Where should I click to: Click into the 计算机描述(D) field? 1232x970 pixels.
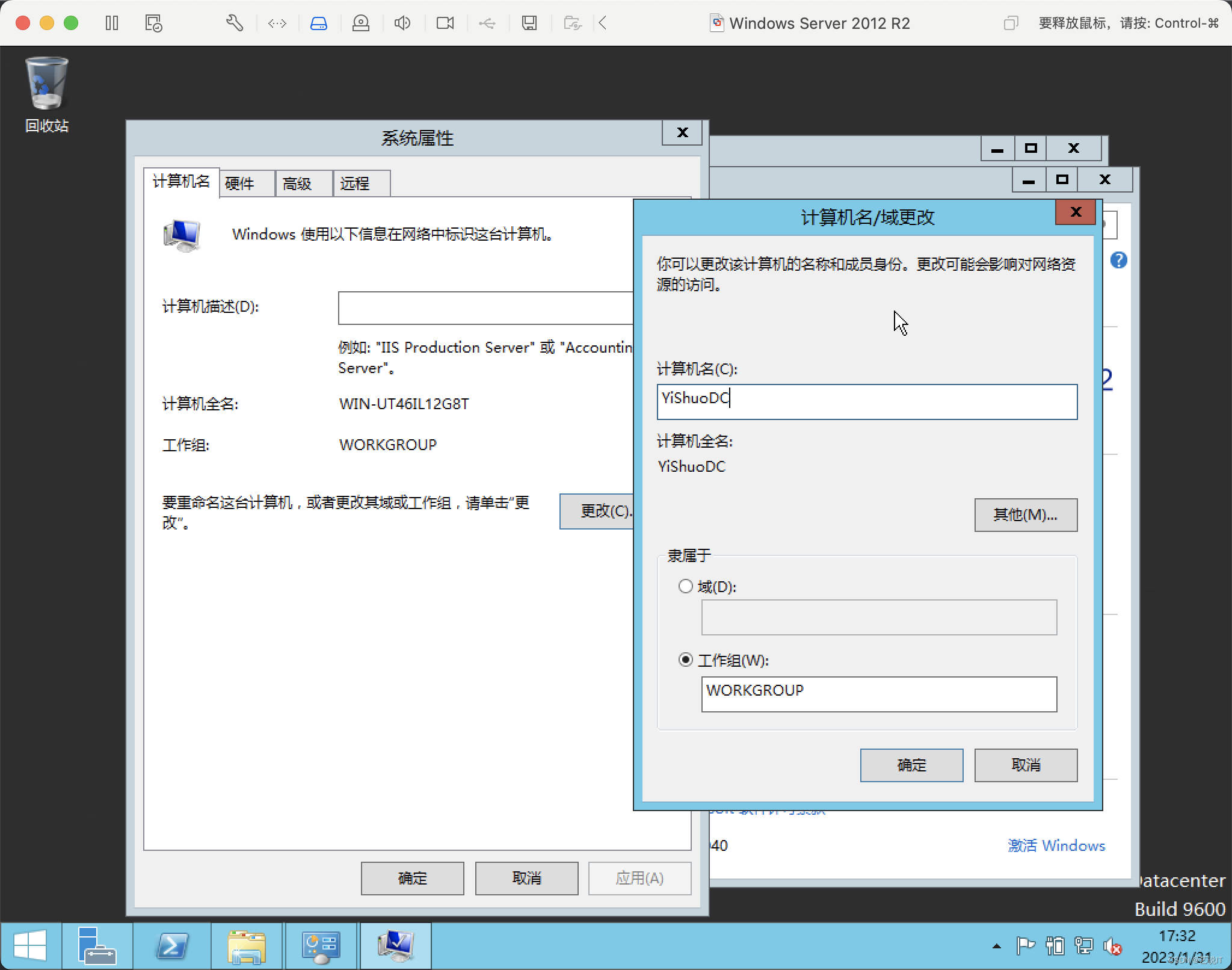486,308
